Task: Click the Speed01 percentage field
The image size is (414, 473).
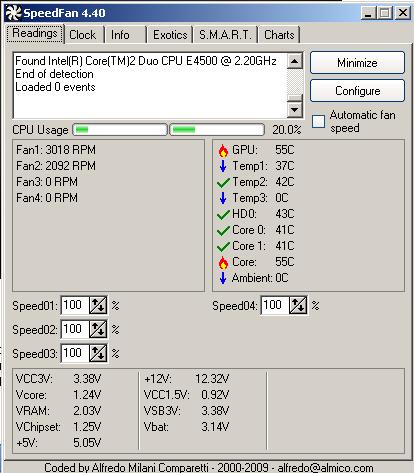Action: (x=75, y=305)
